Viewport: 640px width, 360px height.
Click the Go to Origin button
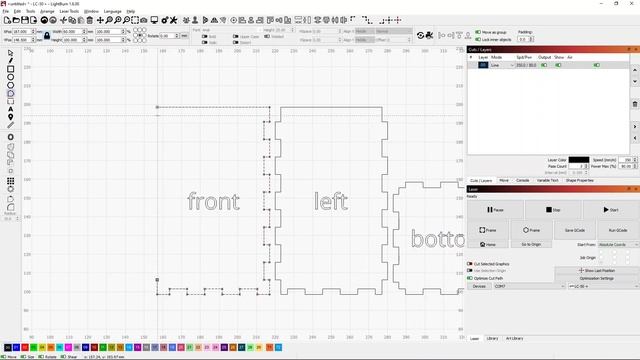click(531, 244)
